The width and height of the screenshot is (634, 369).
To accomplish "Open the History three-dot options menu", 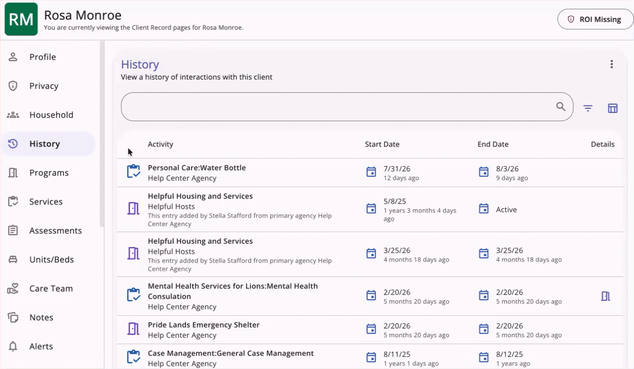I will tap(611, 64).
